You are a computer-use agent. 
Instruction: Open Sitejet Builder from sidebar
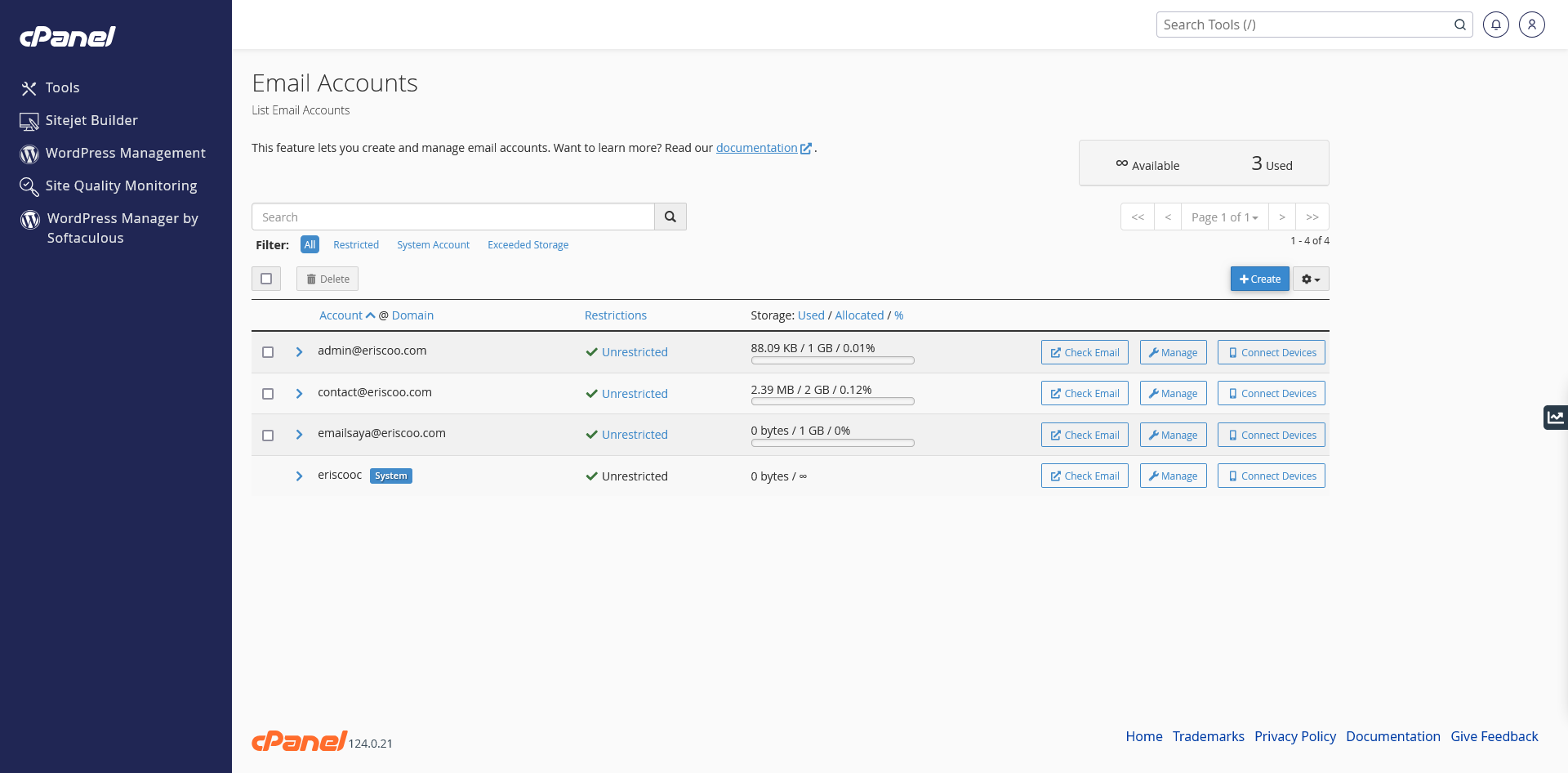click(x=91, y=120)
